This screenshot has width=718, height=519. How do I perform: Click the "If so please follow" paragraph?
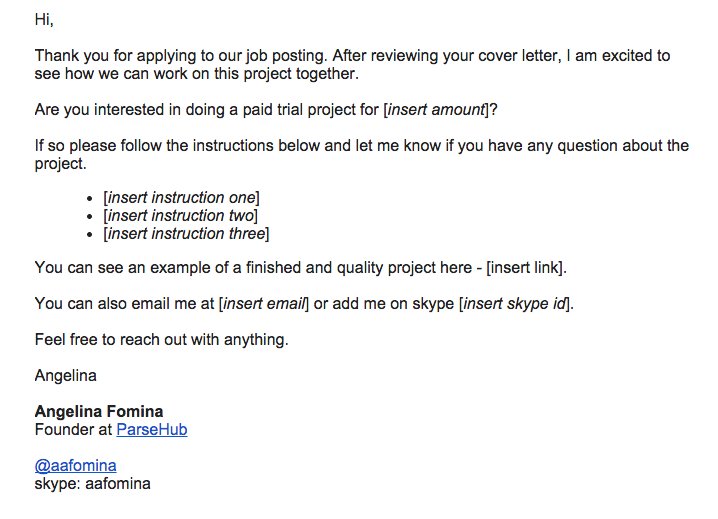tap(300, 146)
